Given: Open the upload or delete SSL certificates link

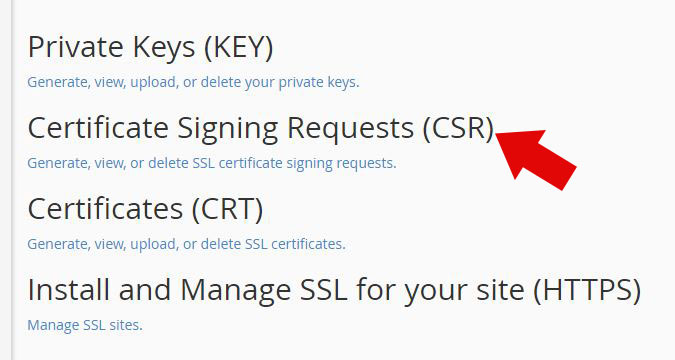Looking at the screenshot, I should [x=186, y=244].
